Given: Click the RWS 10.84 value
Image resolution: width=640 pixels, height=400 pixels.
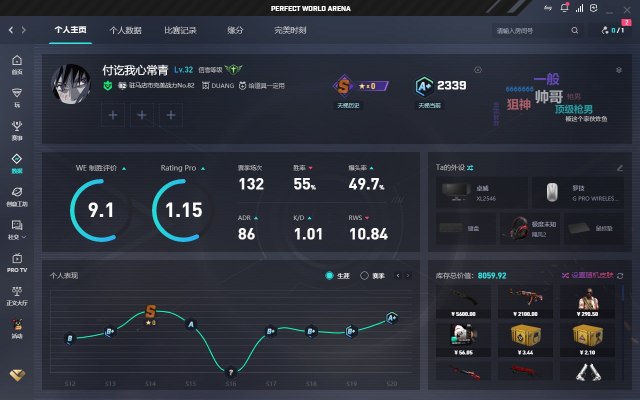Looking at the screenshot, I should pos(369,234).
